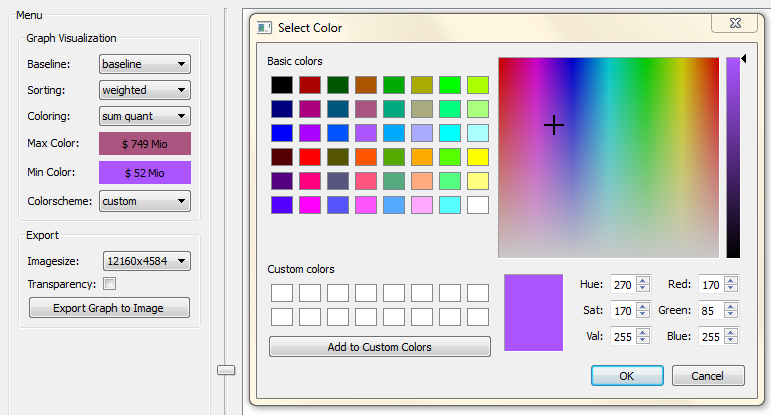The height and width of the screenshot is (415, 771).
Task: Enable the Transparency checkbox
Action: (x=110, y=284)
